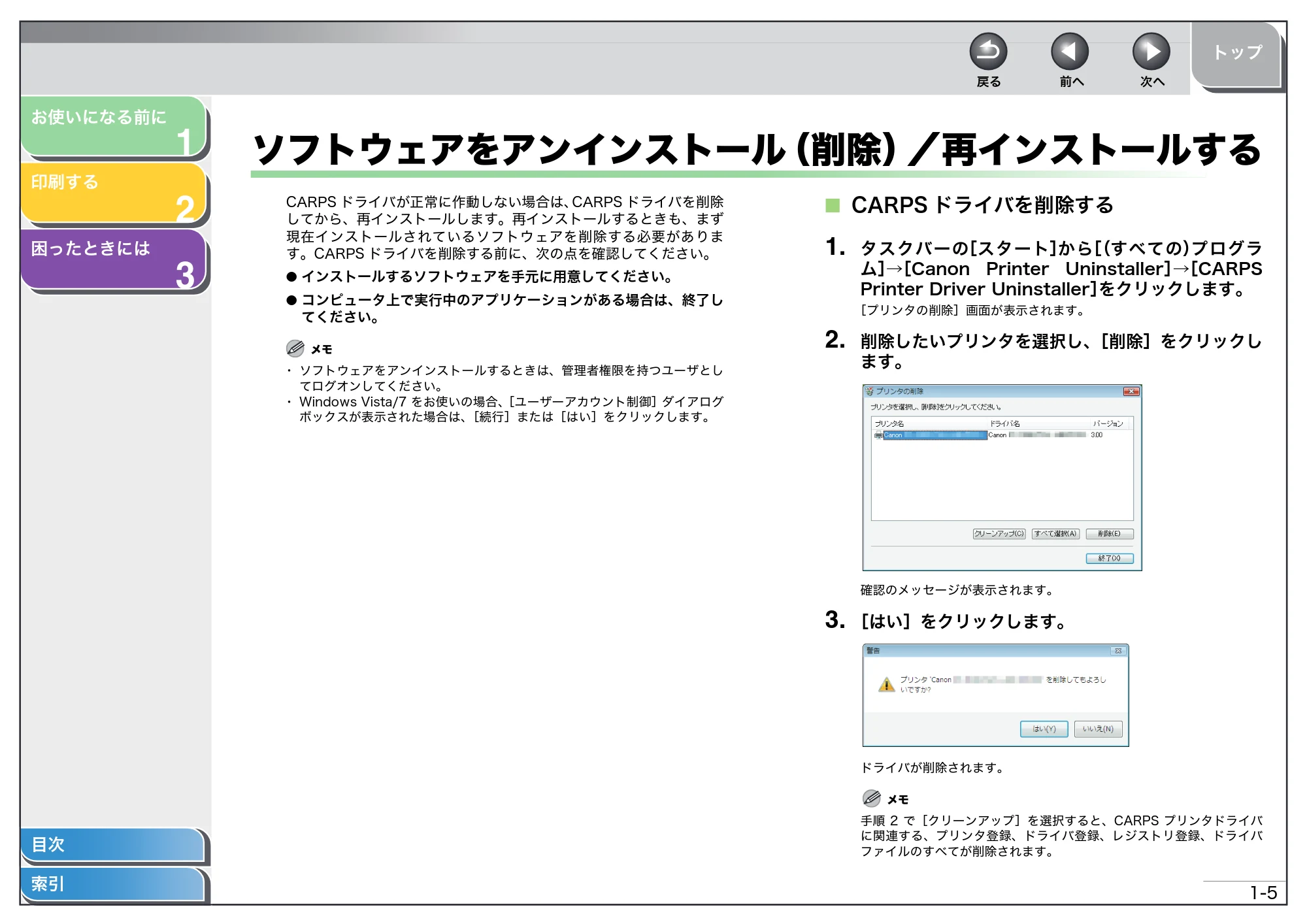This screenshot has width=1307, height=924.
Task: Close the プリンタの削除 dialog window
Action: (x=1131, y=391)
